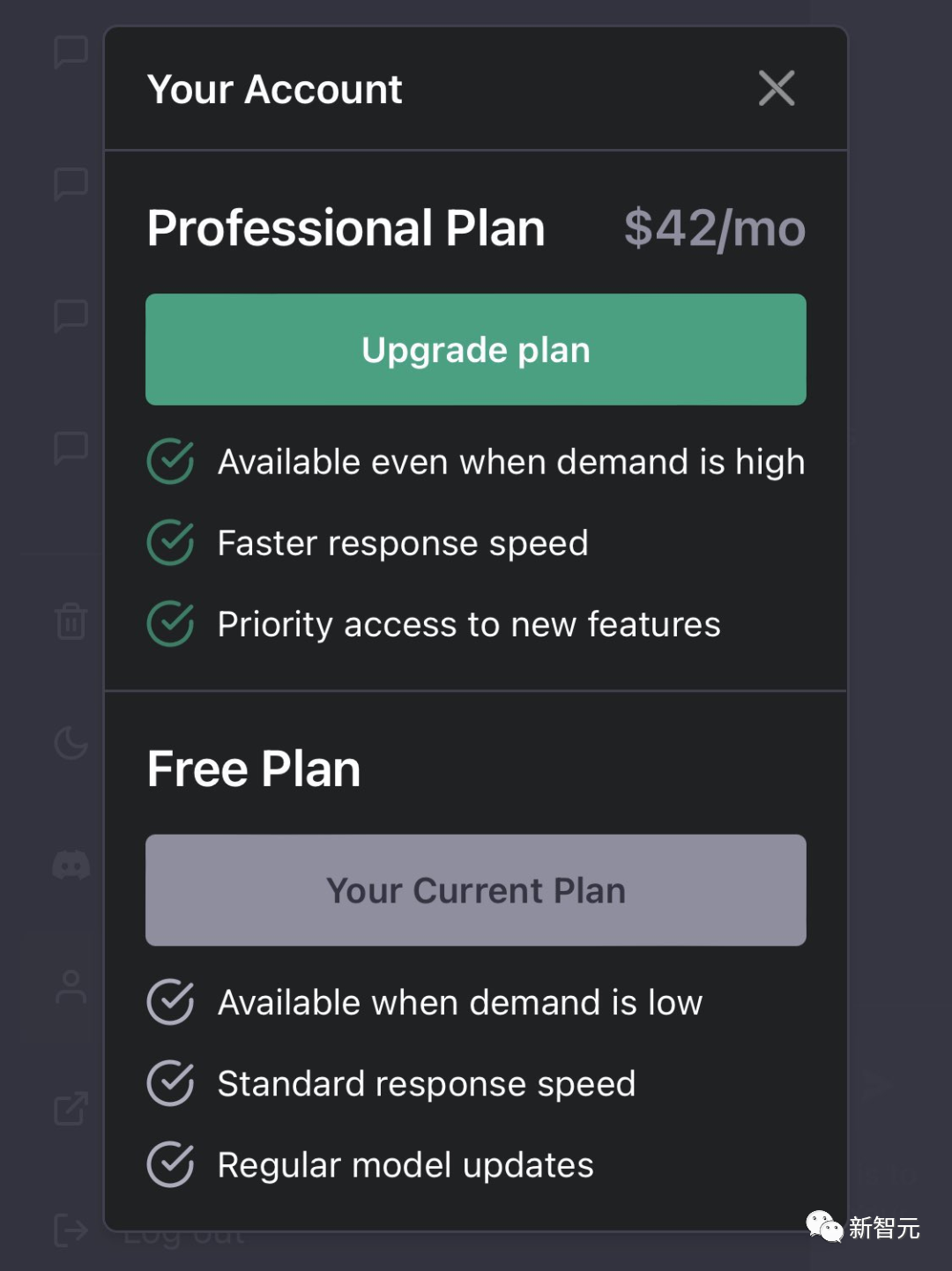952x1271 pixels.
Task: Open Discord via the sidebar Discord icon
Action: 71,865
